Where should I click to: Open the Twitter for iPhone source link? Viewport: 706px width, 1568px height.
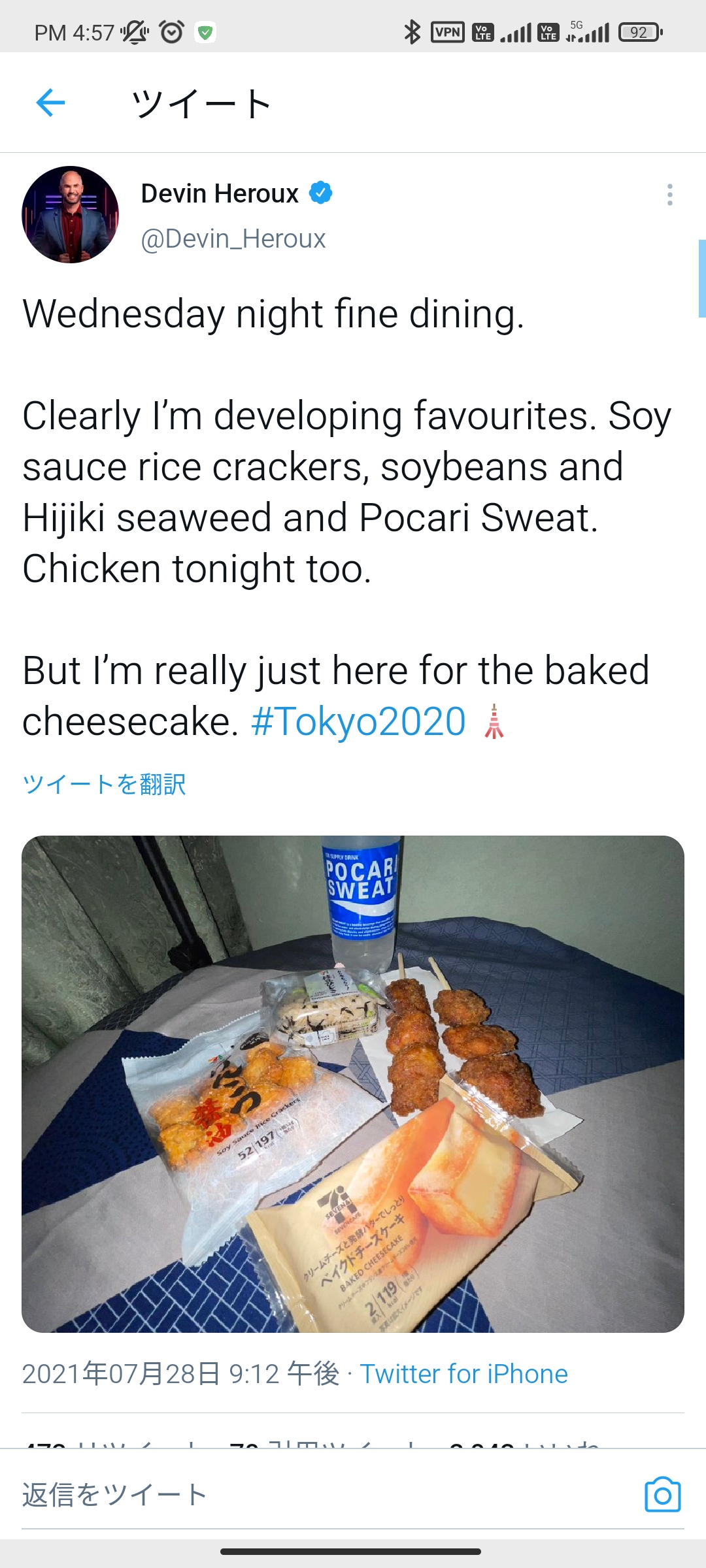coord(464,1374)
